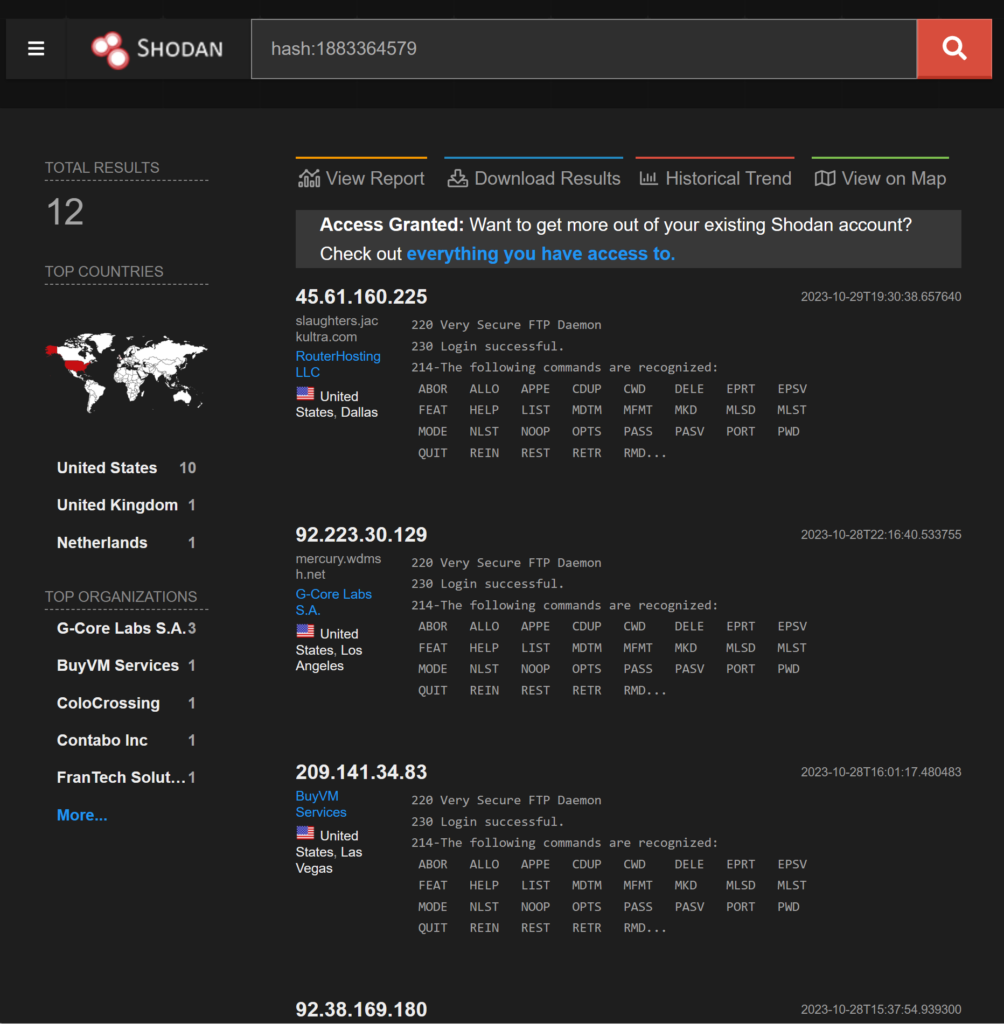Click RouterHosting LLC organization link
The width and height of the screenshot is (1004, 1024).
pyautogui.click(x=338, y=364)
